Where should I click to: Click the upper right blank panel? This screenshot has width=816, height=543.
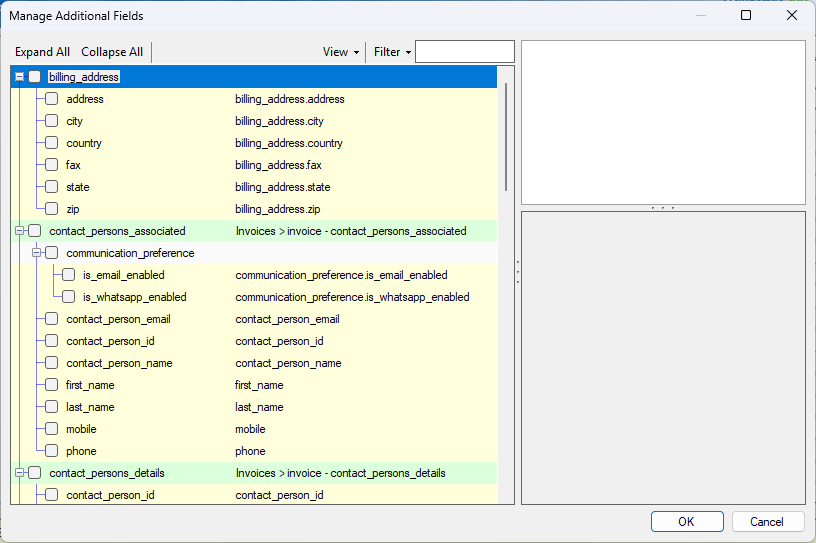pos(664,122)
